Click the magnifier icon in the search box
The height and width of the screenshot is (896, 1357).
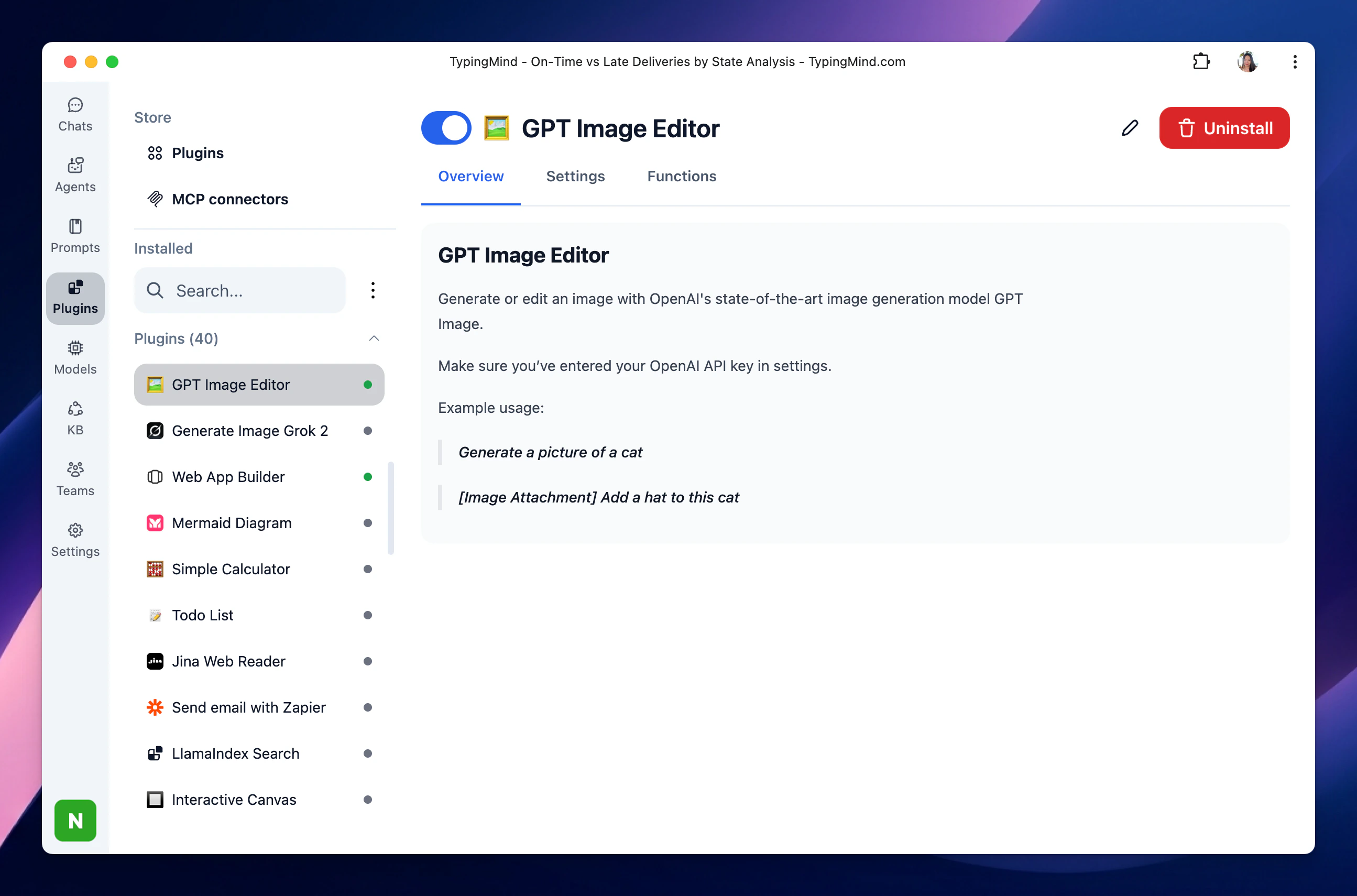(x=155, y=290)
